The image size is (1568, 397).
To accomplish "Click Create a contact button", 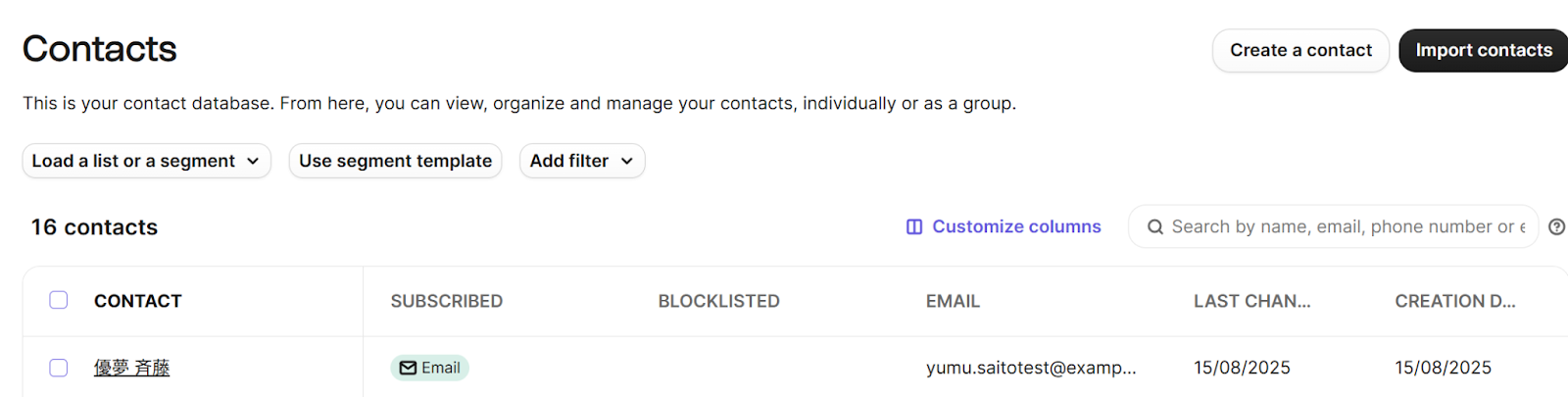I will tap(1300, 50).
